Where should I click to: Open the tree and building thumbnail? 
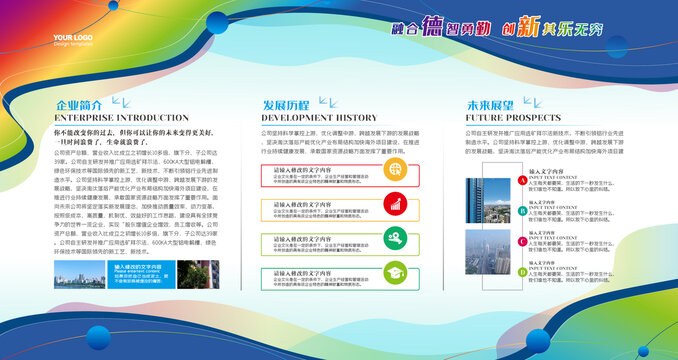pos(198,274)
